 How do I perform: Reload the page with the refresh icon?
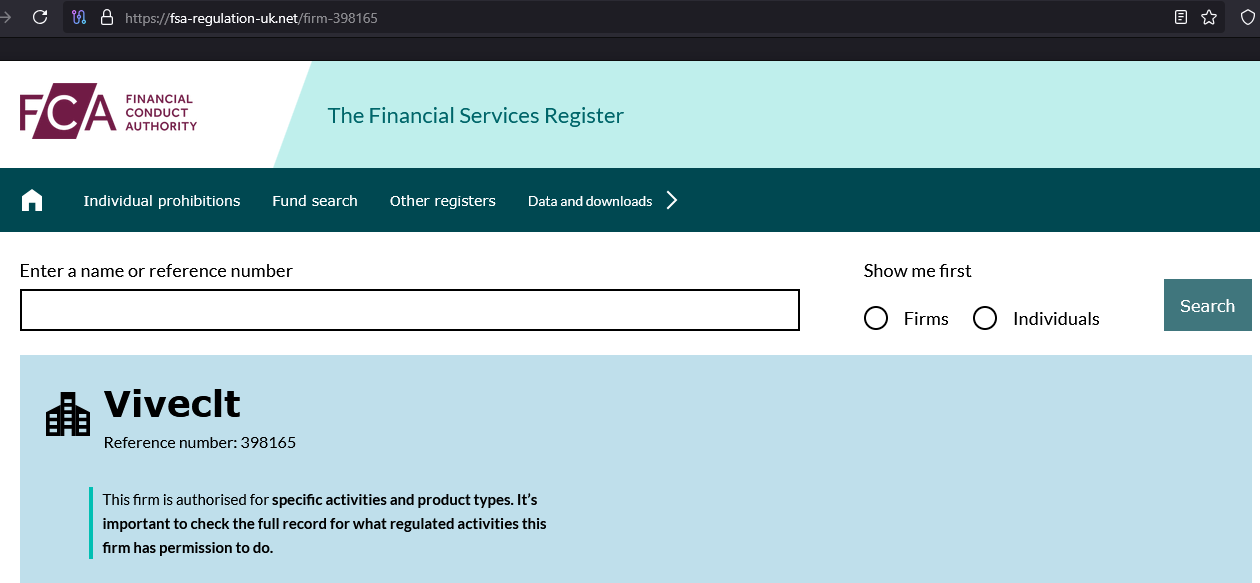(x=40, y=17)
